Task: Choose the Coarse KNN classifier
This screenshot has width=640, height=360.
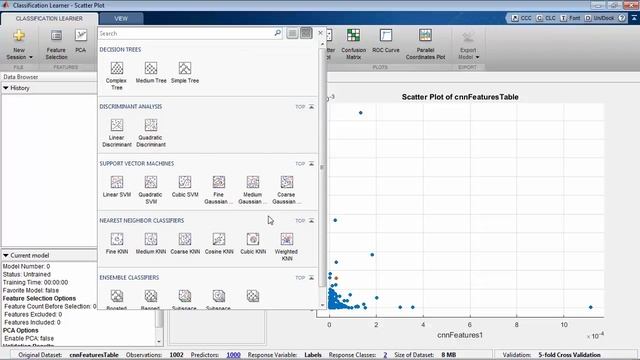Action: tap(185, 244)
